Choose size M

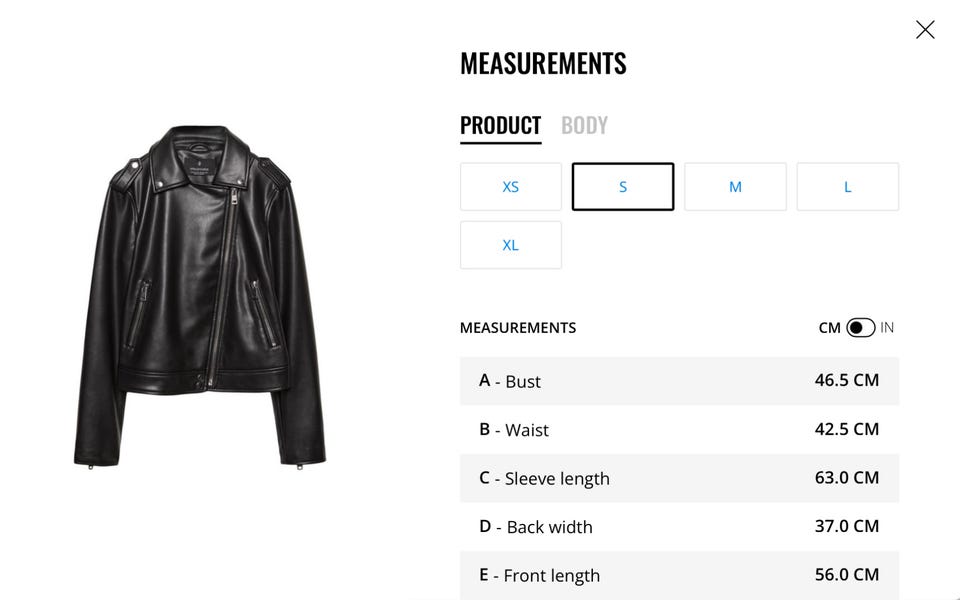coord(735,187)
